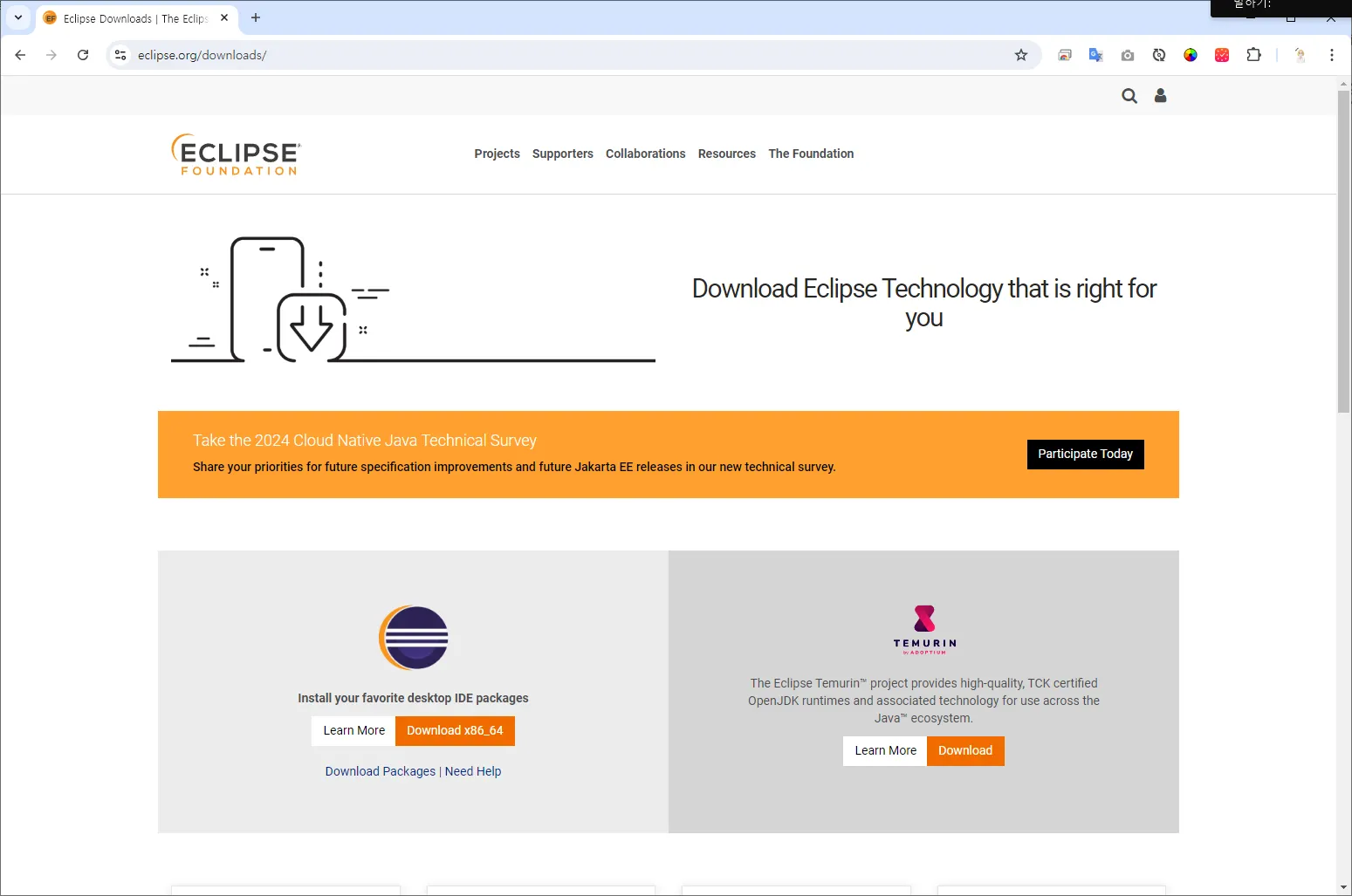Open the color wheel picker extension

pos(1191,55)
